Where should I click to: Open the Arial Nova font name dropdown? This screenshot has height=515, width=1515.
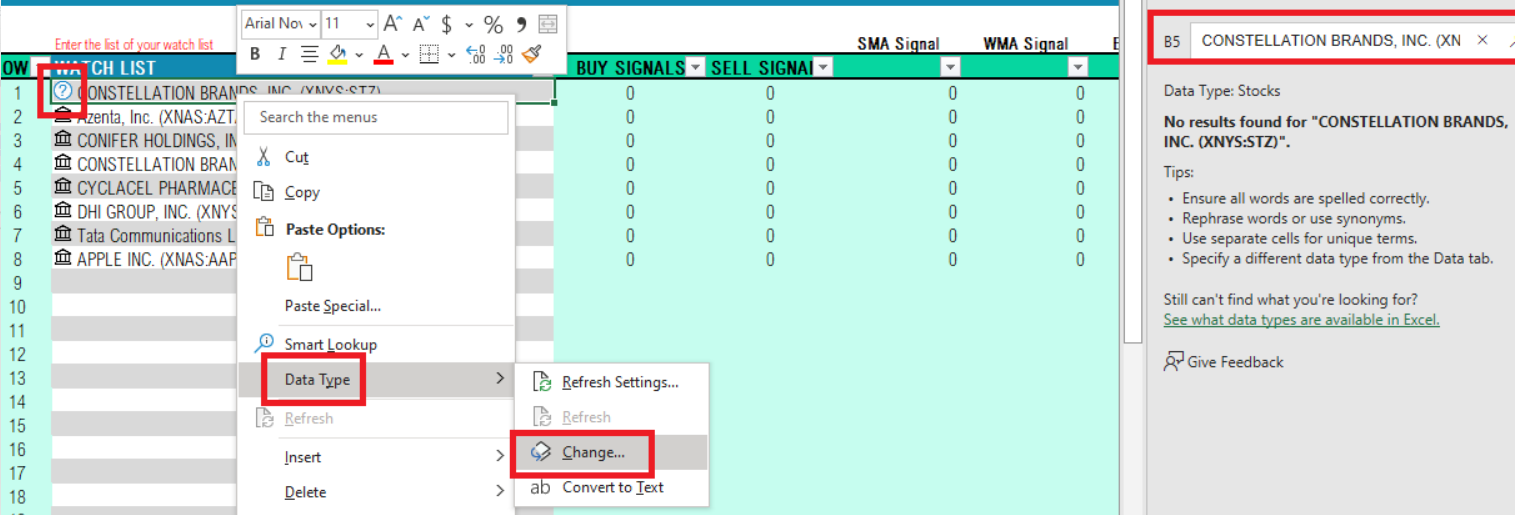click(312, 23)
